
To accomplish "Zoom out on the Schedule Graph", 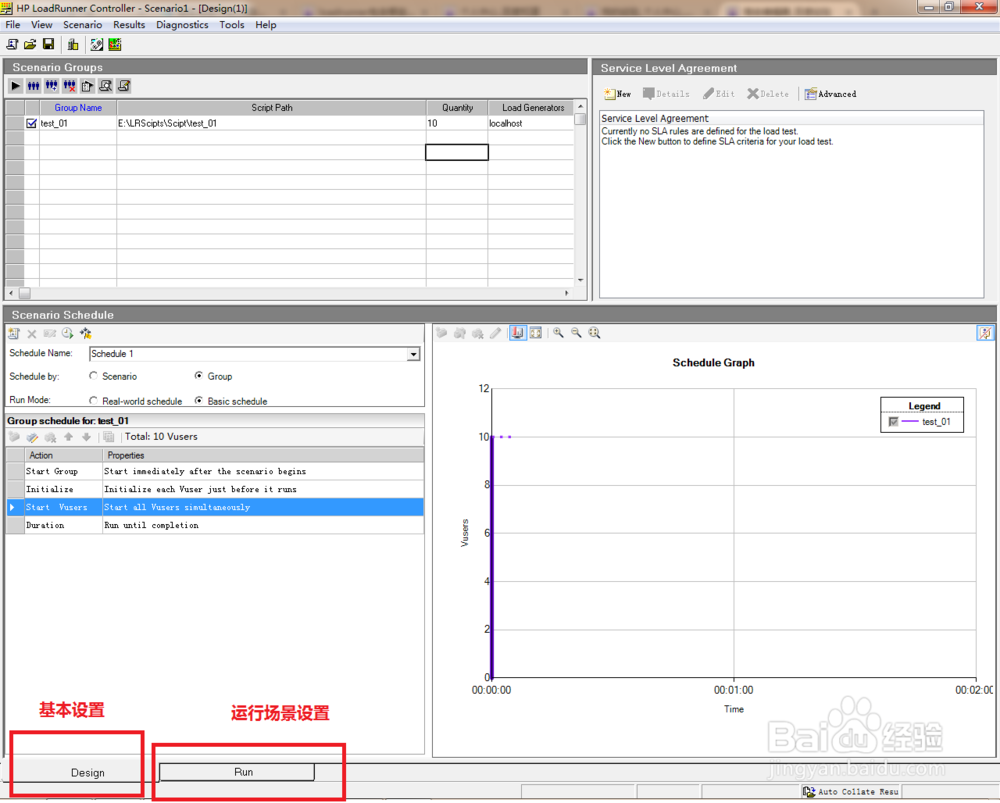I will tap(577, 333).
